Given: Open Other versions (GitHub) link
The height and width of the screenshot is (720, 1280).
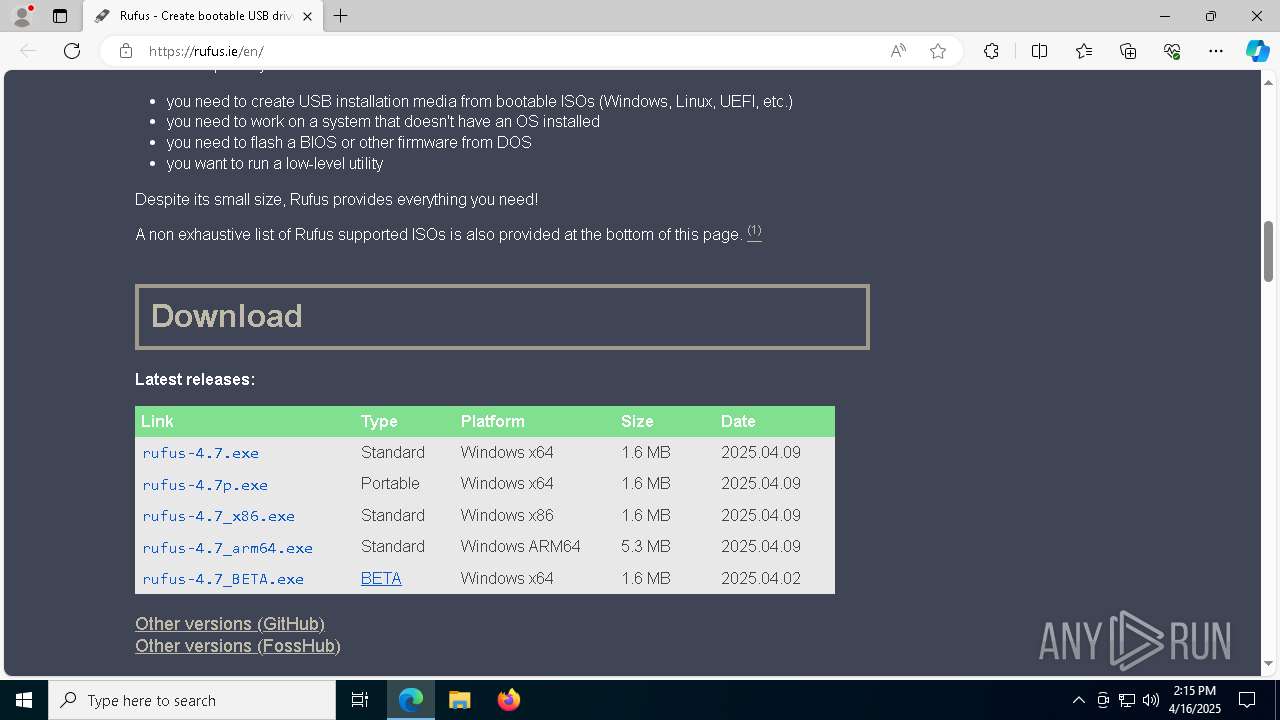Looking at the screenshot, I should click(230, 624).
